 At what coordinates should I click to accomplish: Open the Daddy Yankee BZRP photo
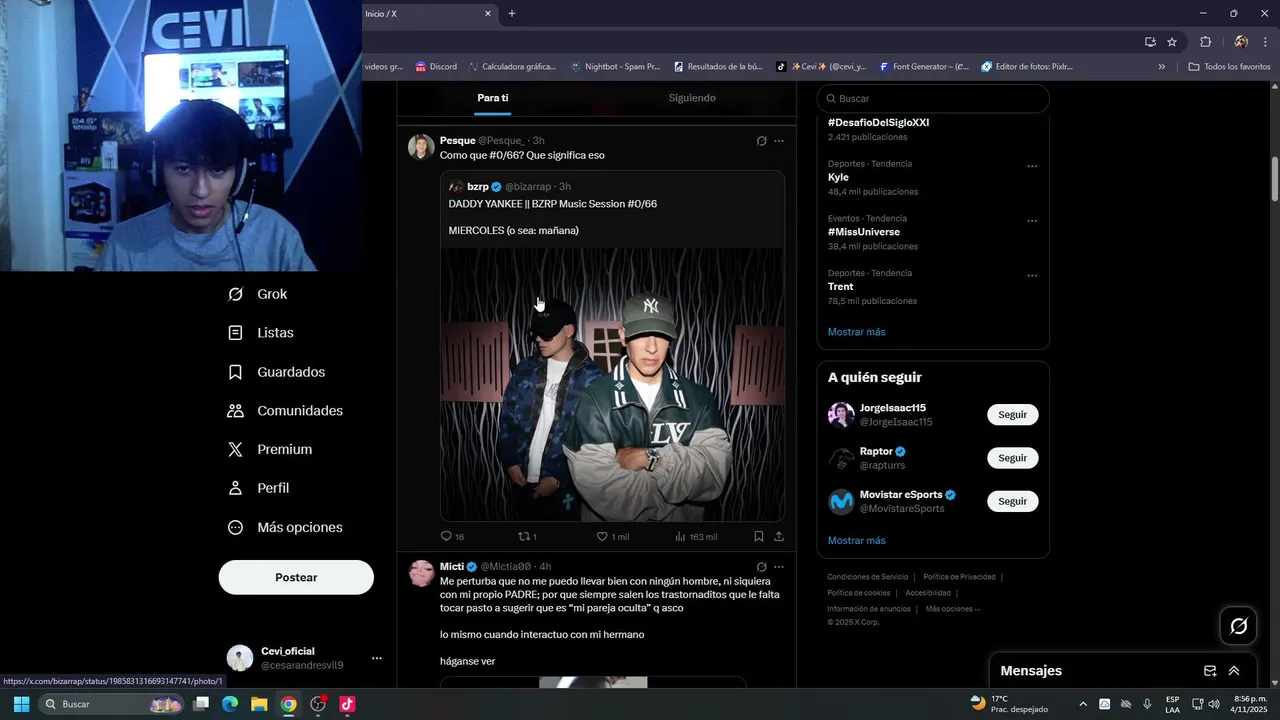[x=613, y=385]
